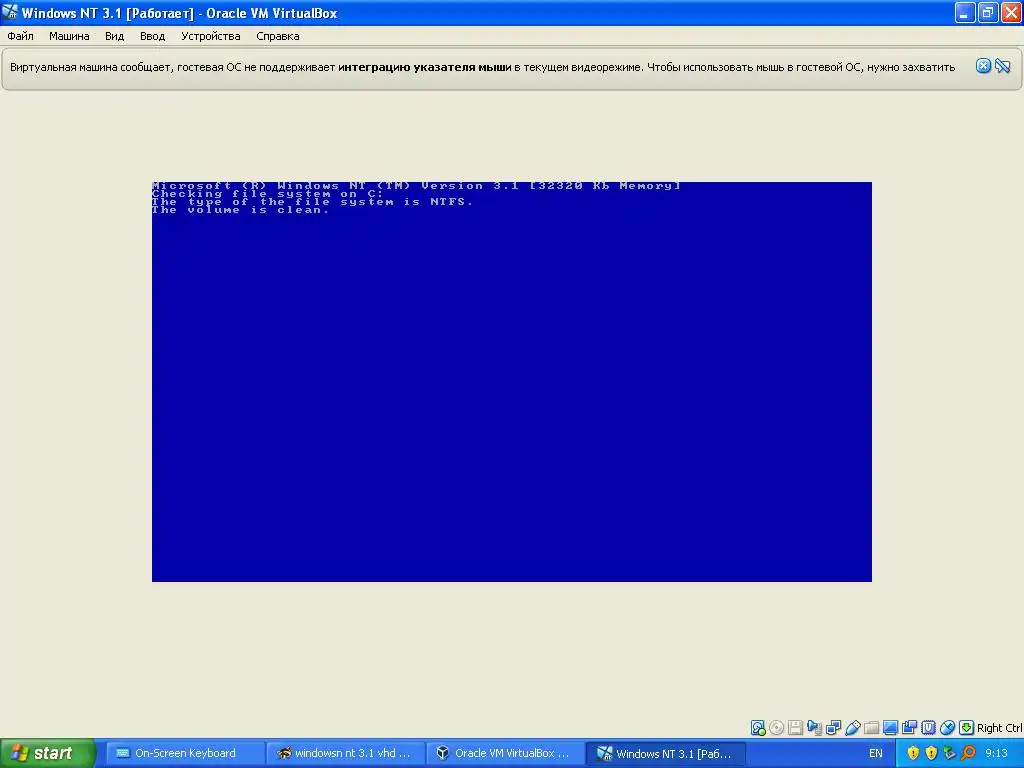Viewport: 1024px width, 768px height.
Task: Click the shared folders status icon
Action: [x=871, y=728]
